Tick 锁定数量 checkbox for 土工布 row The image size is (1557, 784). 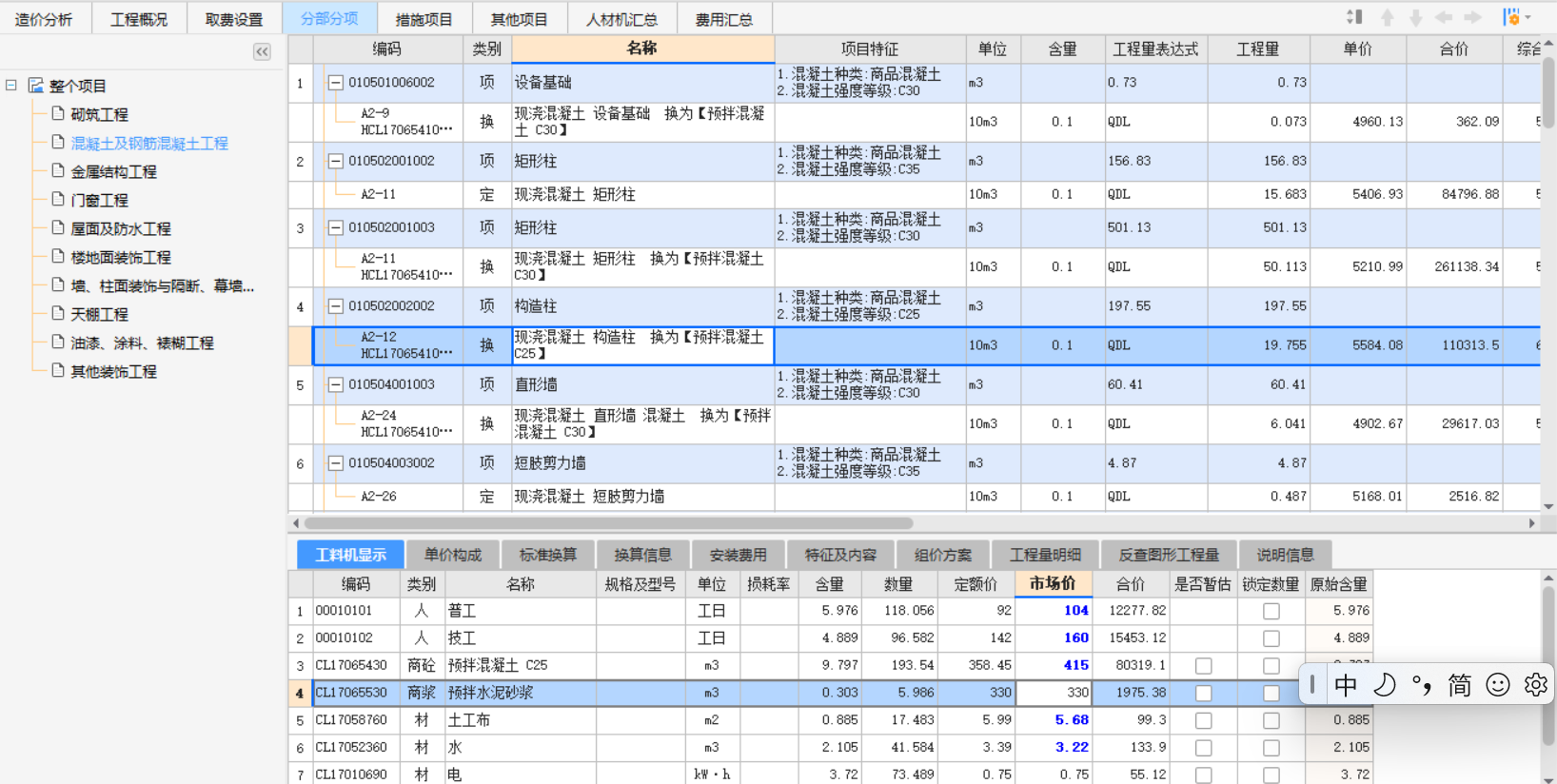coord(1271,721)
